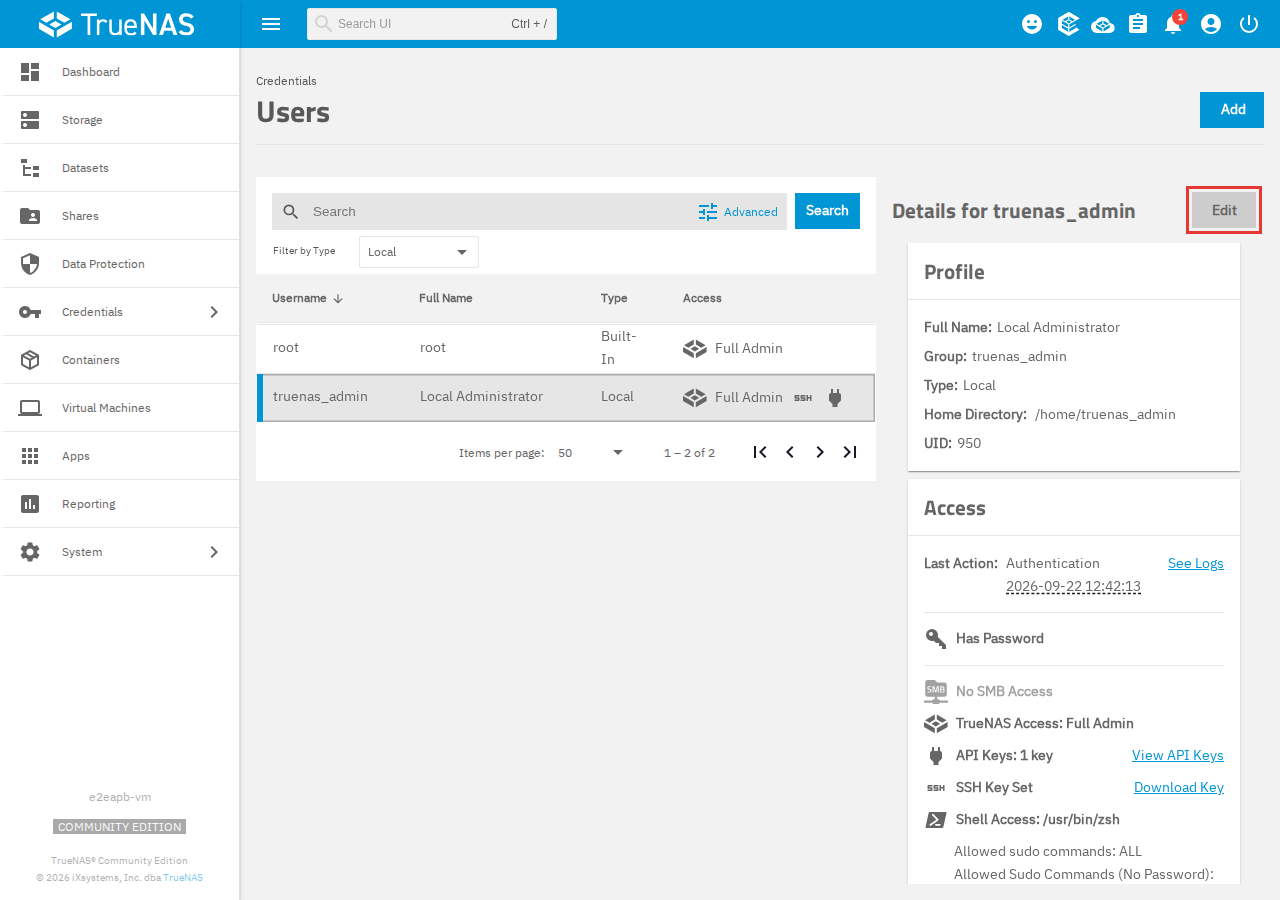The width and height of the screenshot is (1280, 900).
Task: Open Datasets in sidebar
Action: pos(120,168)
